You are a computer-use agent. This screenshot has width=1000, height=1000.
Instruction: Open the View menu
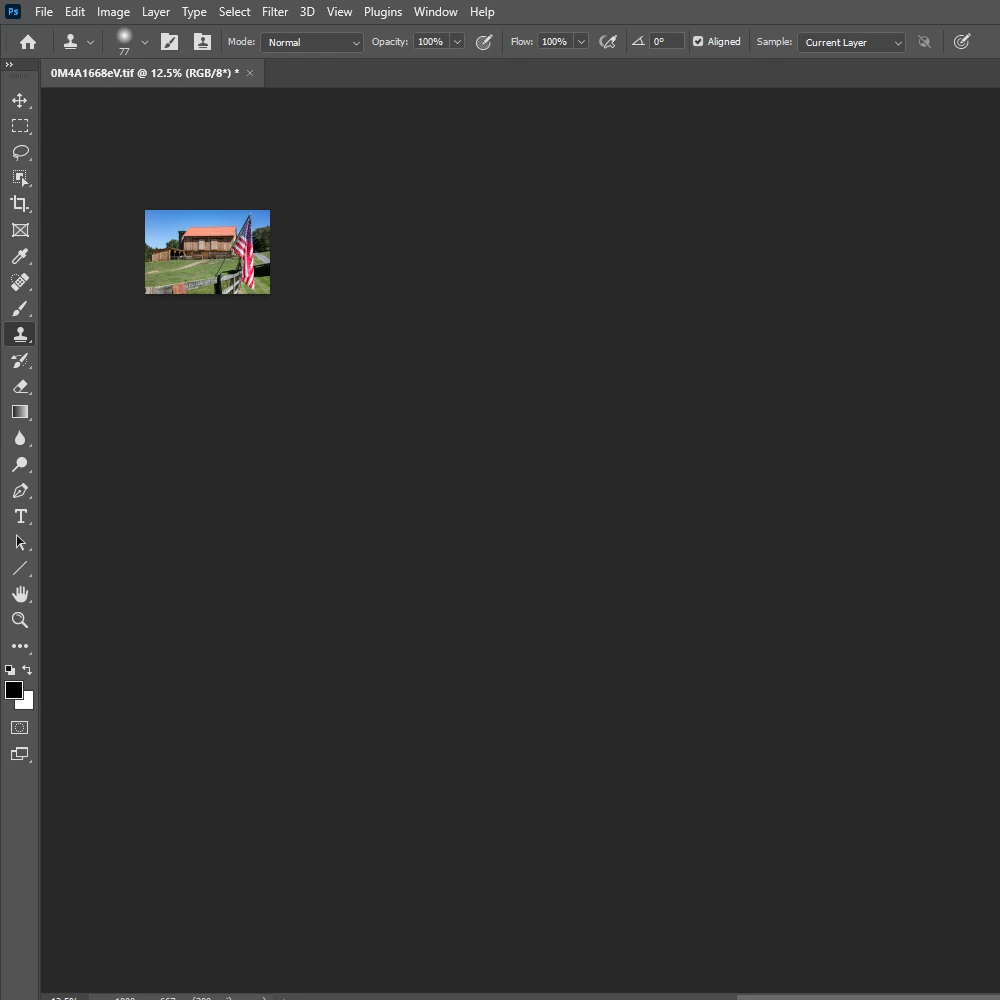(x=339, y=11)
